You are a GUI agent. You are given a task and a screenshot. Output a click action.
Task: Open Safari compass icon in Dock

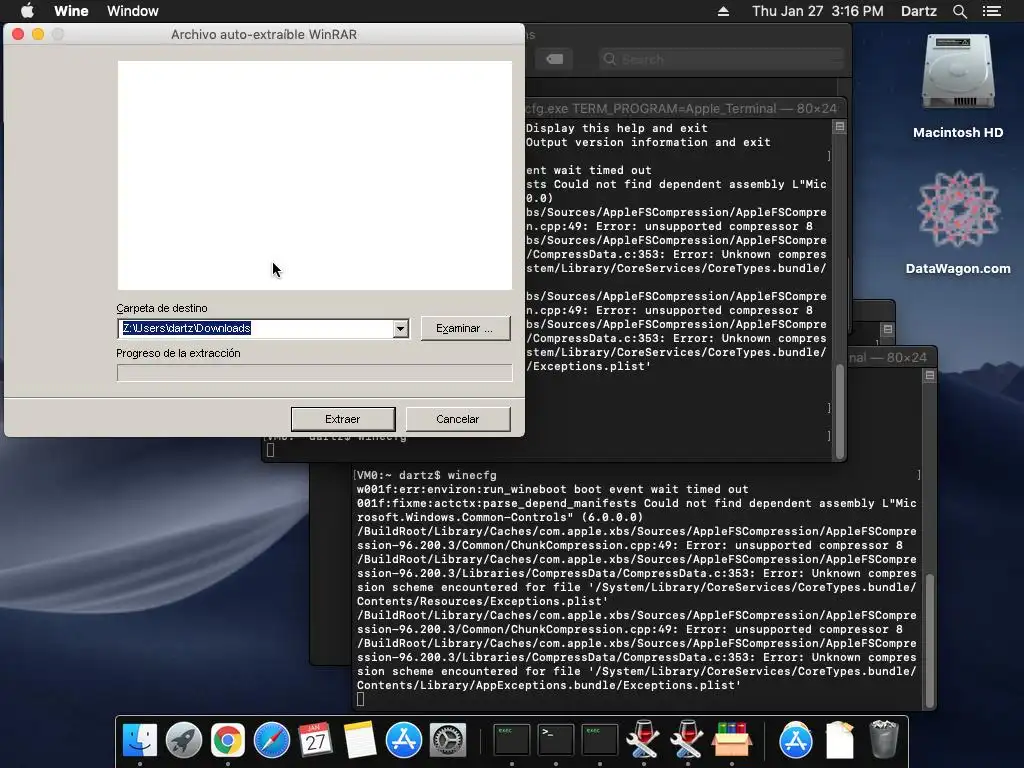[272, 740]
